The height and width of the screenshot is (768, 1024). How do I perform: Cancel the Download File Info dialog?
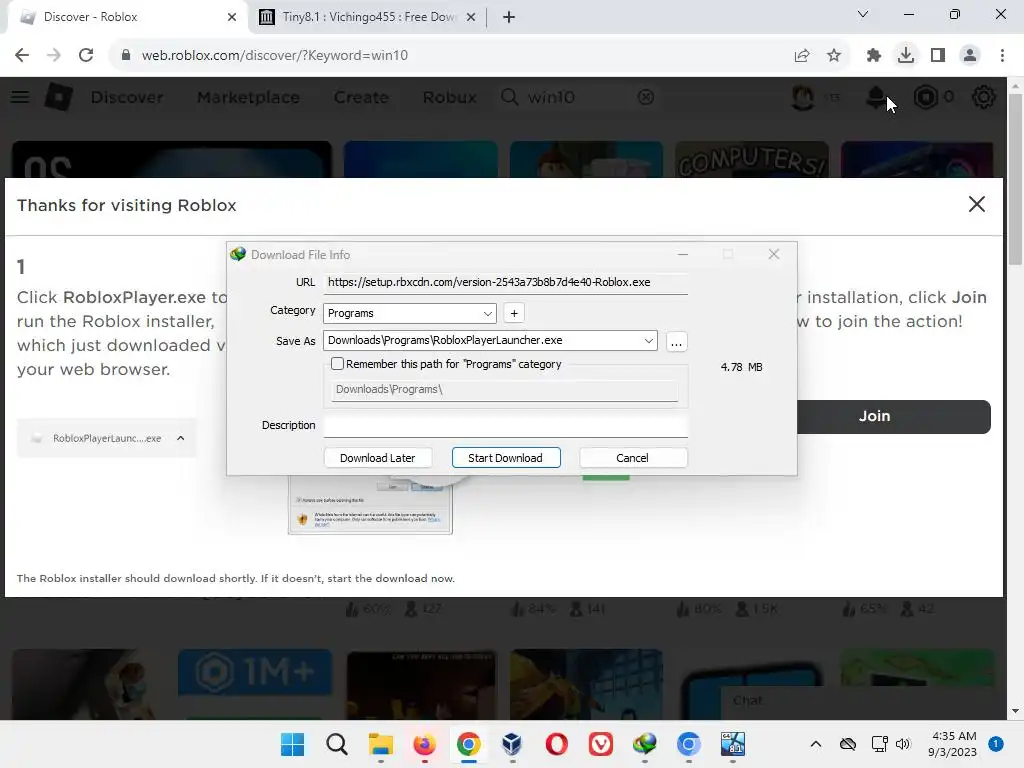[632, 458]
